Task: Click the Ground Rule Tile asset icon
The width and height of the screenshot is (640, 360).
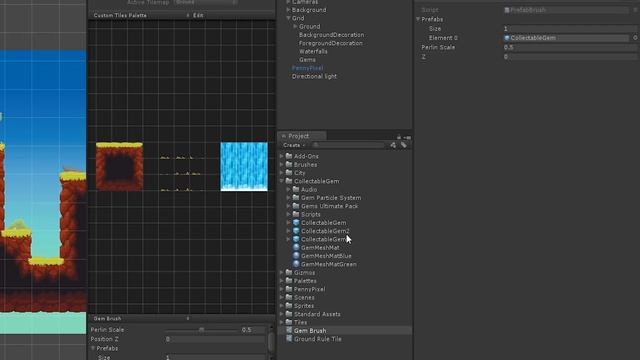Action: pos(289,339)
